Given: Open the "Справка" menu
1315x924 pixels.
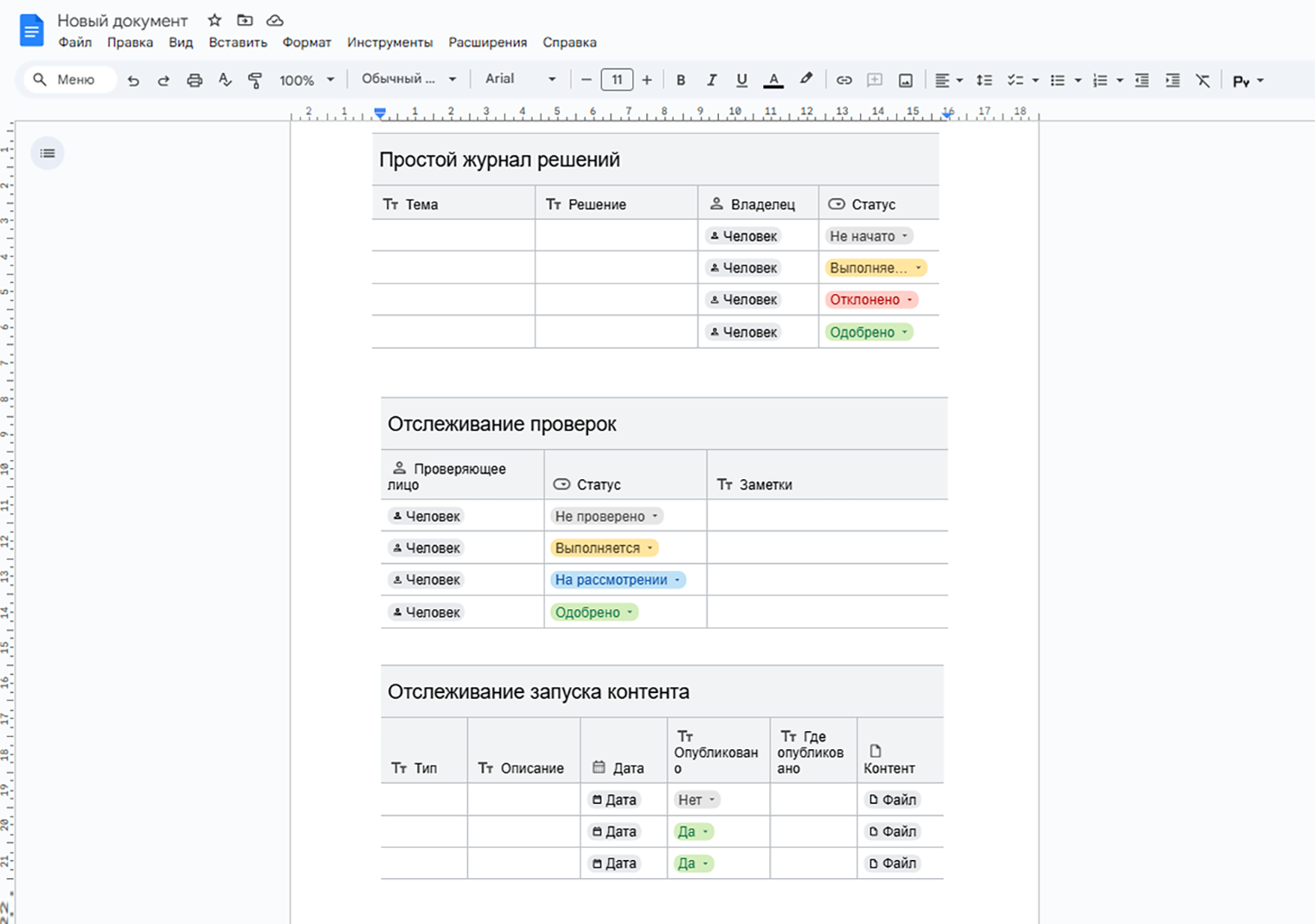Looking at the screenshot, I should (x=569, y=42).
